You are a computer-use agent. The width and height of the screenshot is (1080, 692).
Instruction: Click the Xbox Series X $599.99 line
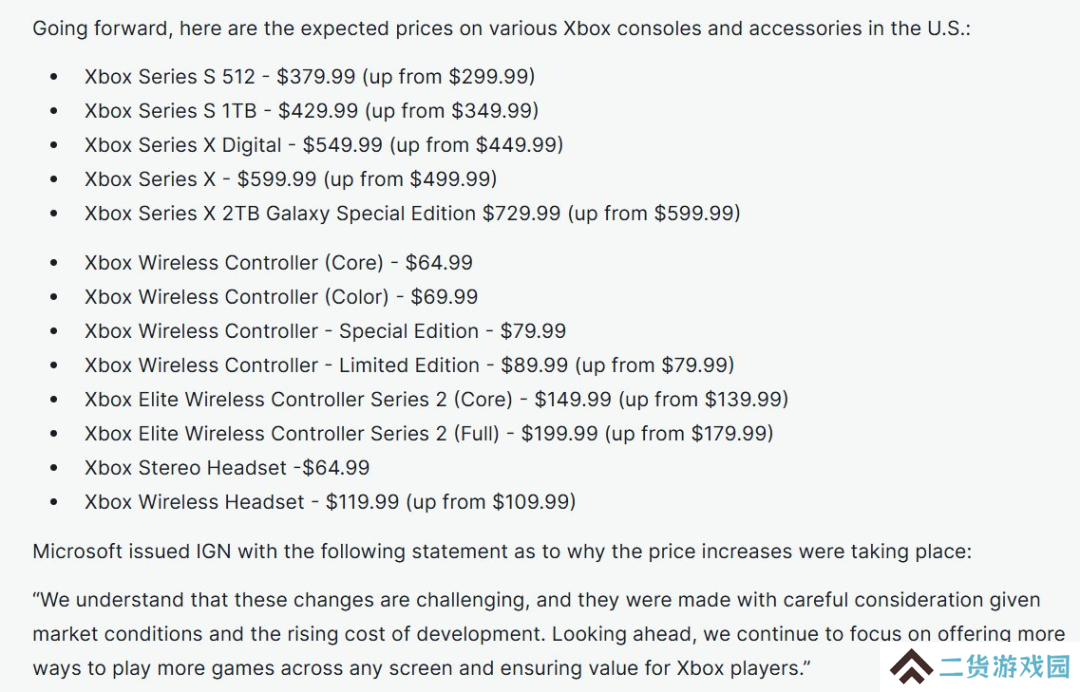(x=291, y=179)
